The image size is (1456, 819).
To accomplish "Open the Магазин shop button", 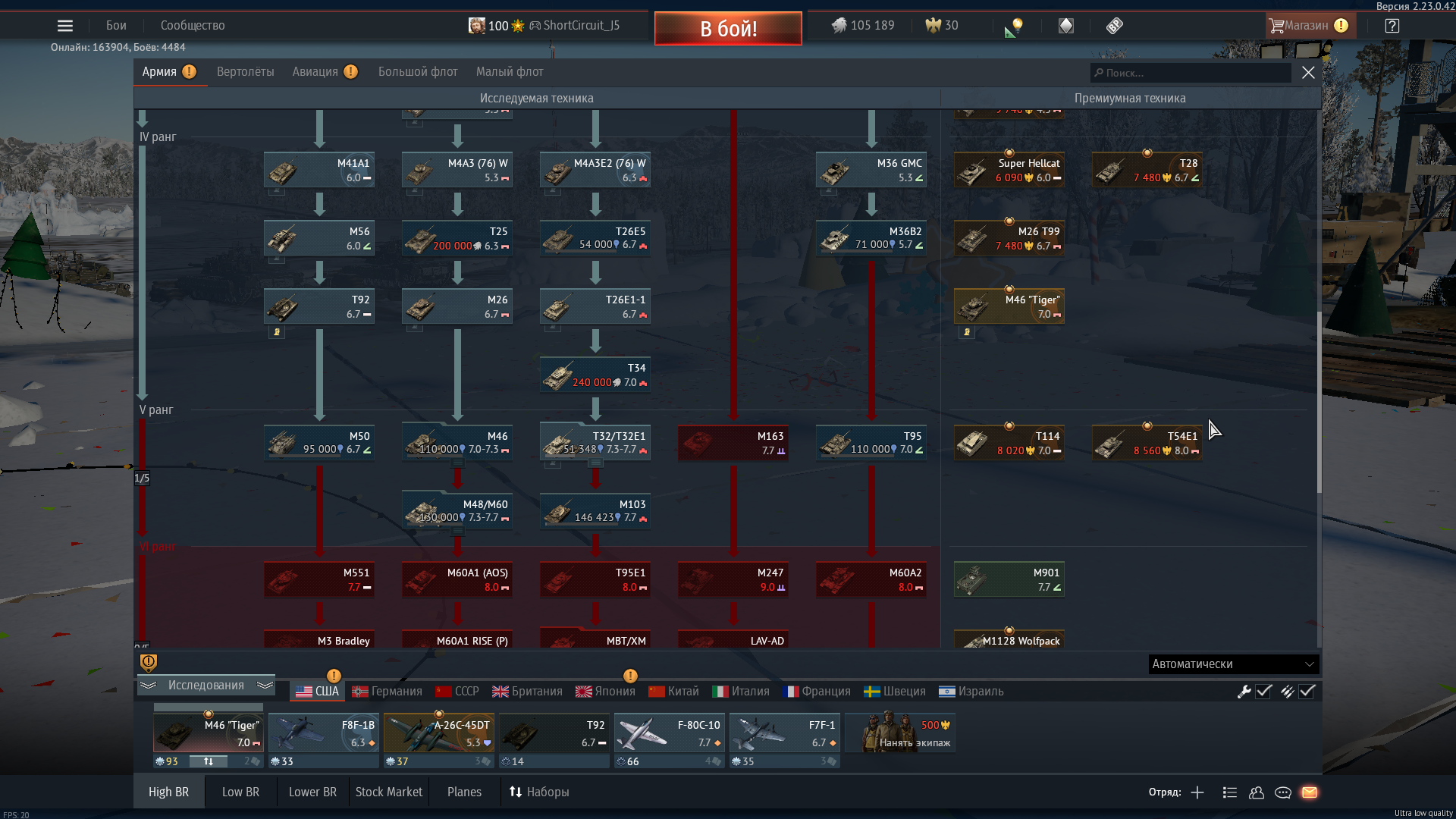I will (1310, 26).
